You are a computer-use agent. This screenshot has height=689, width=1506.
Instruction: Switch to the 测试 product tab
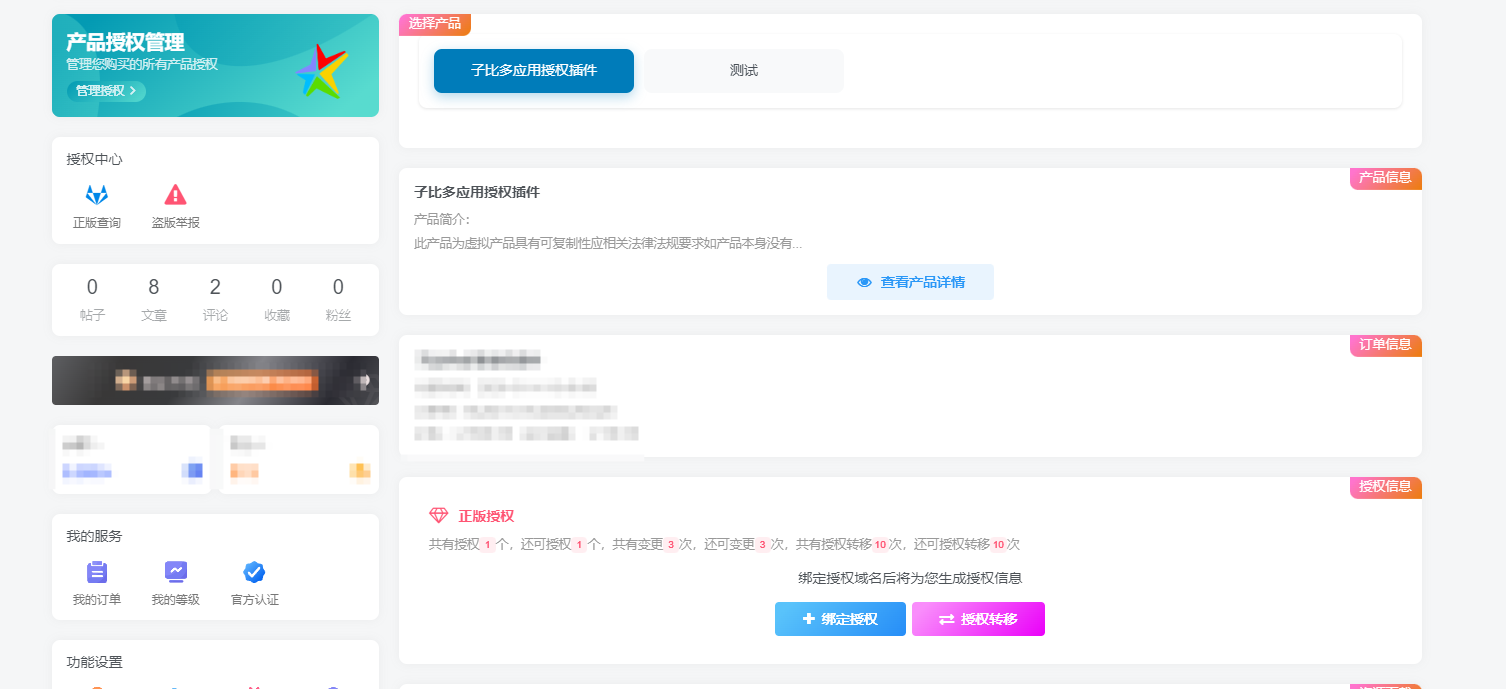(742, 71)
